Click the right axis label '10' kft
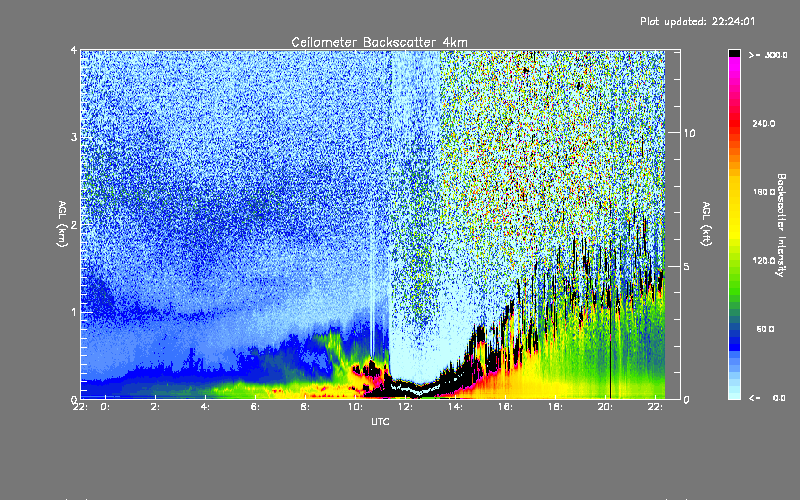Screen dimensions: 800x500 689,133
